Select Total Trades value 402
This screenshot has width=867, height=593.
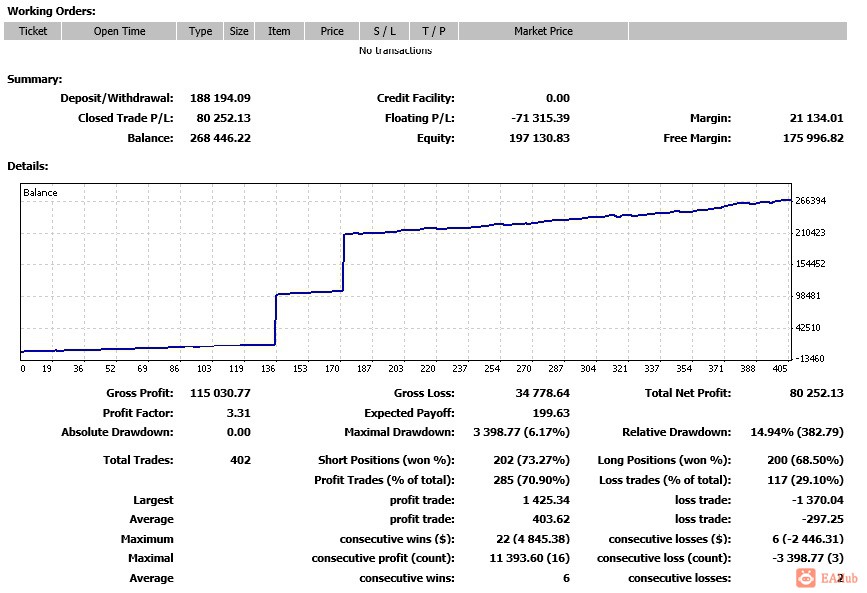point(241,460)
